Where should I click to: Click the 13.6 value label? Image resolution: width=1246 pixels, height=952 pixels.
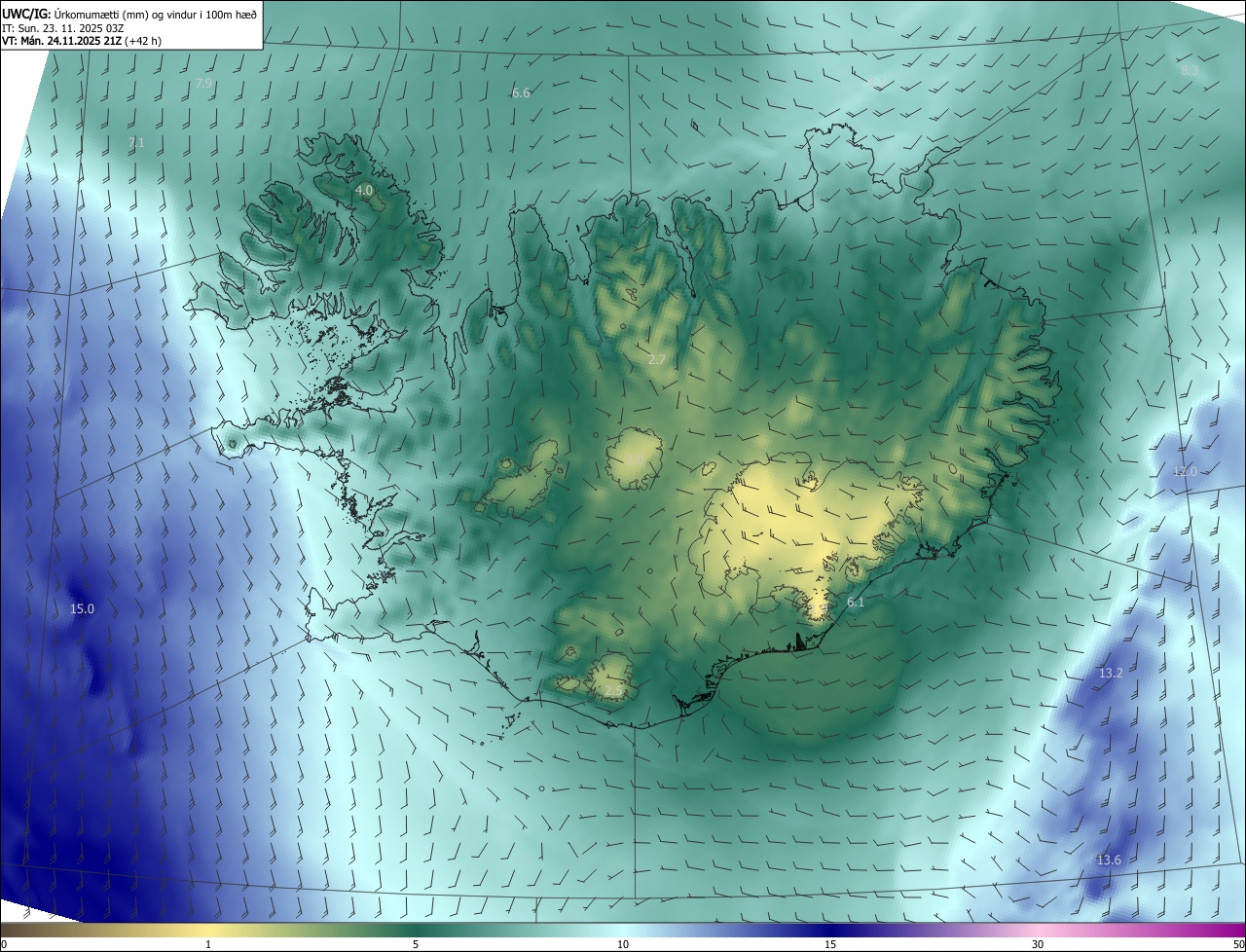pos(1109,860)
